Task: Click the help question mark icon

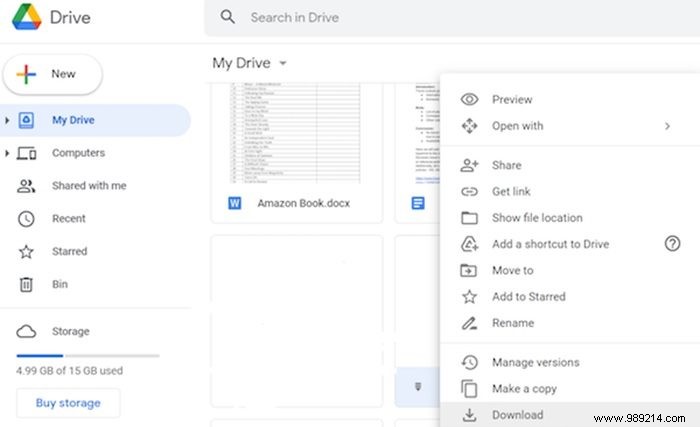Action: [672, 244]
